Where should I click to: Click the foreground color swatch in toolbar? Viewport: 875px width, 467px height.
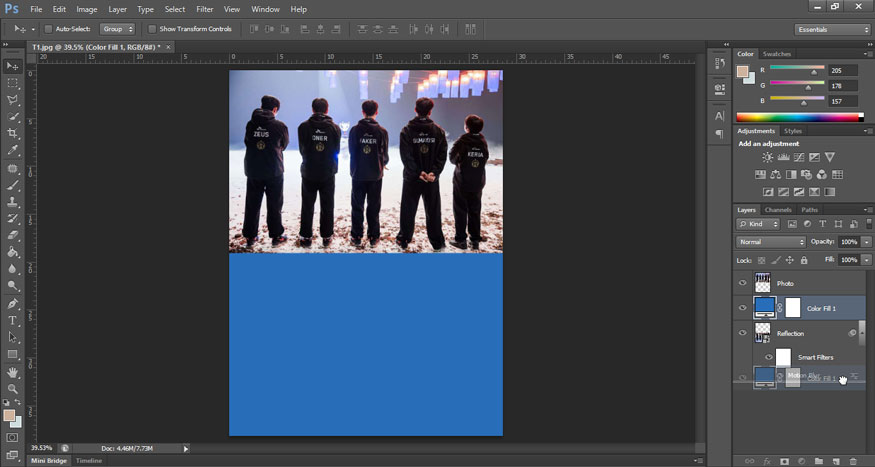tap(10, 415)
